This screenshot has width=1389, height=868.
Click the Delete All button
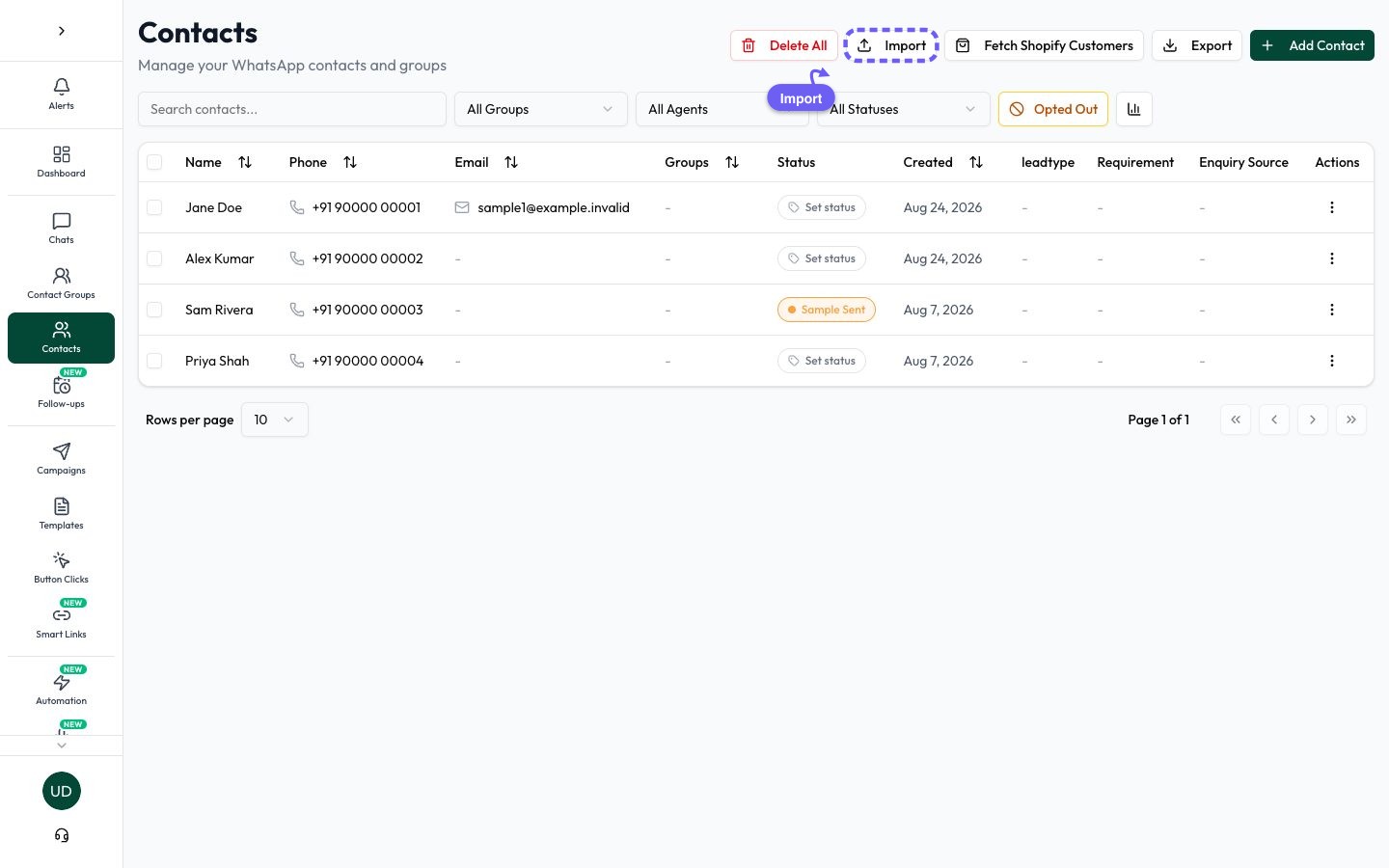(784, 45)
